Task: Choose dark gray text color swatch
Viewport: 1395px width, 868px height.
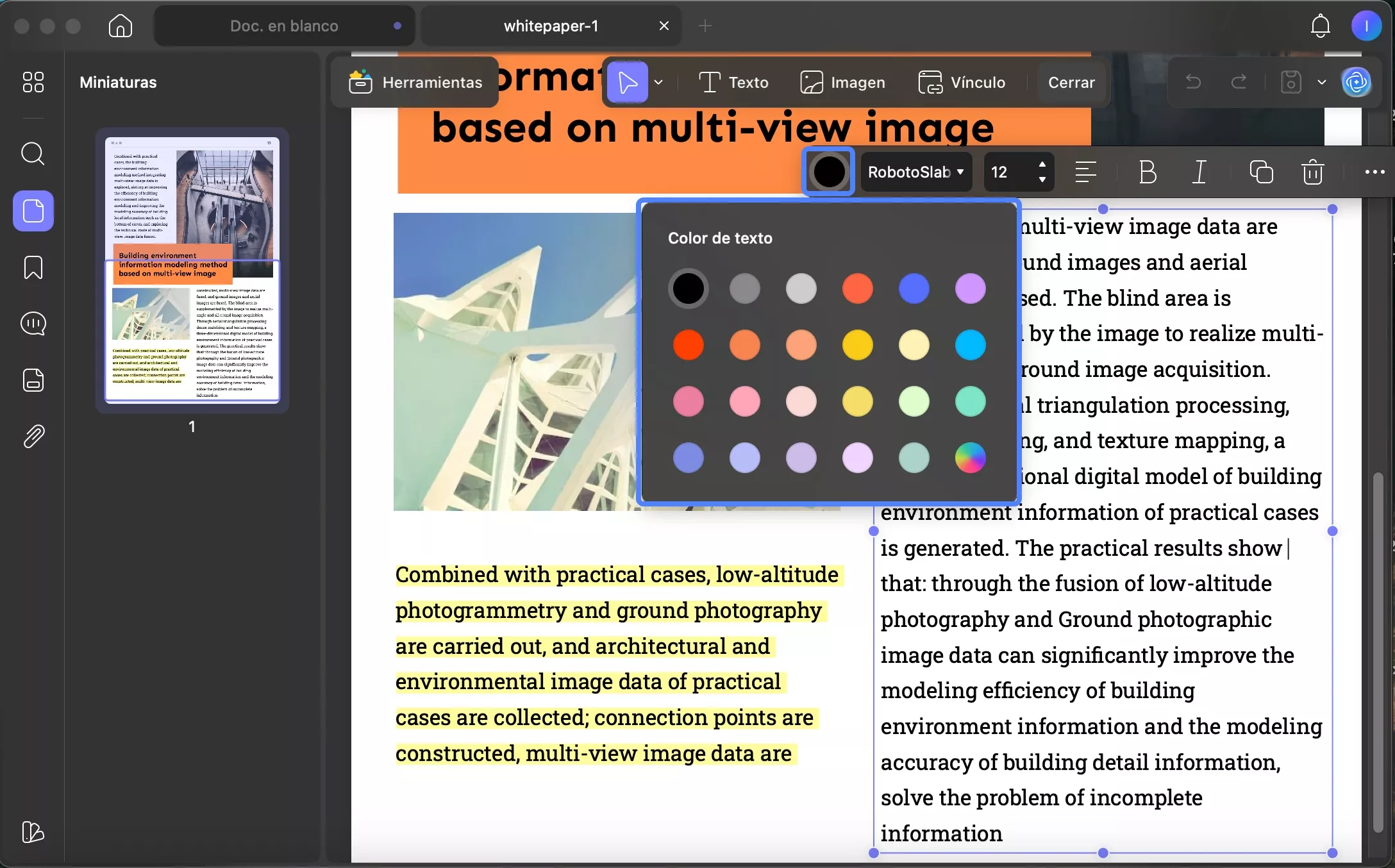Action: point(745,288)
